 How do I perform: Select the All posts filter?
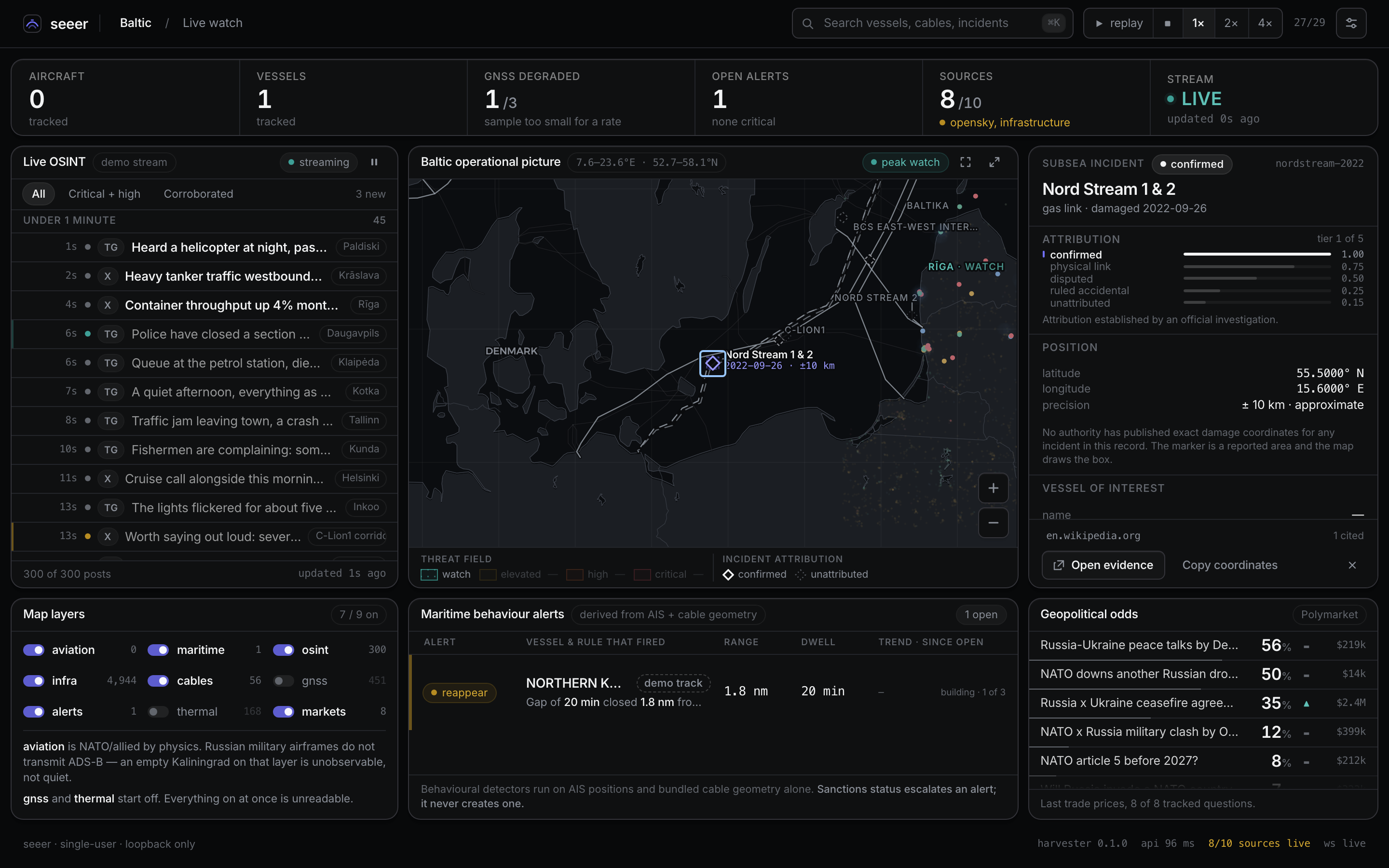pos(39,194)
